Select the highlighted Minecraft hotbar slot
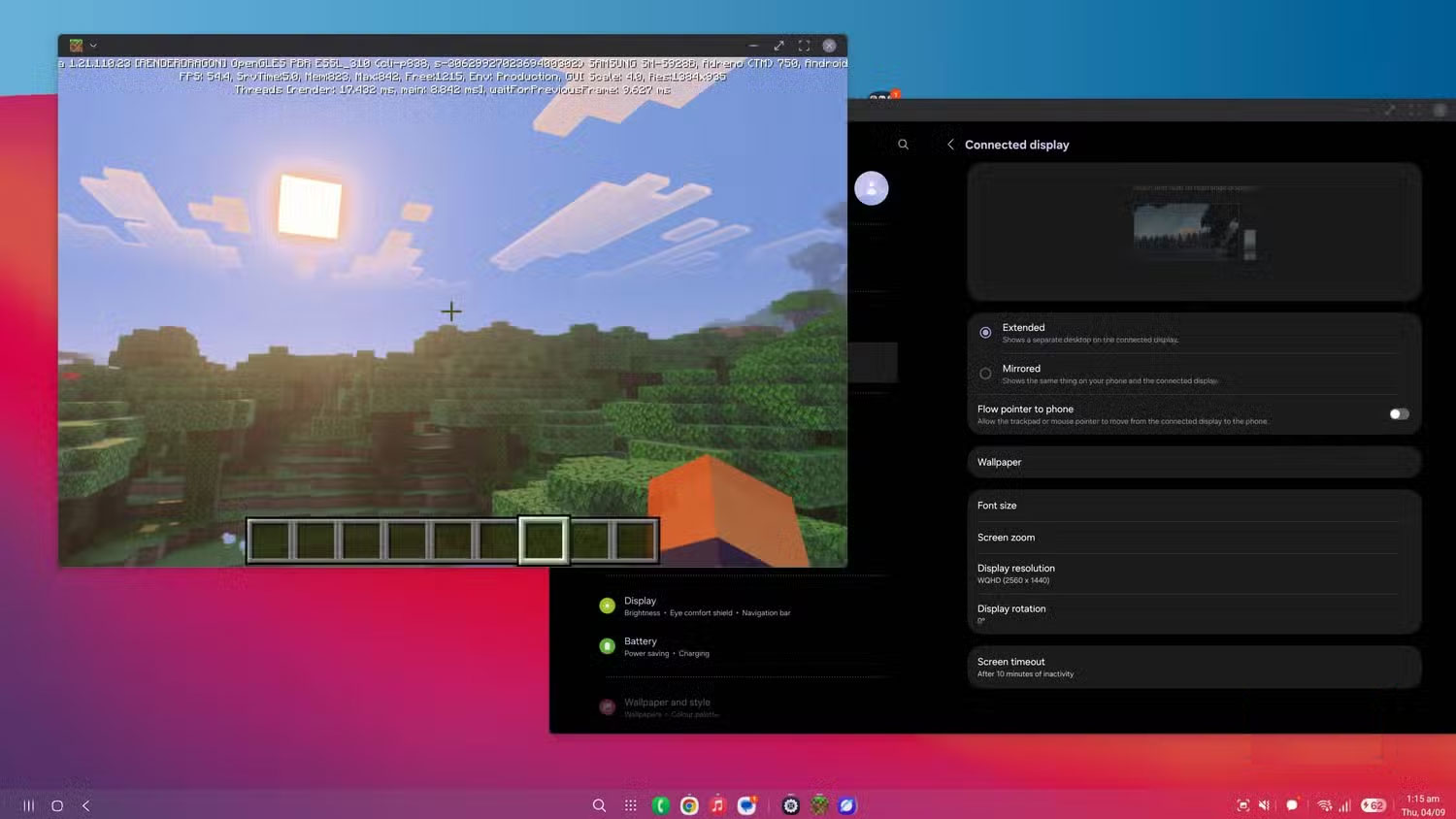The image size is (1456, 819). (x=544, y=540)
